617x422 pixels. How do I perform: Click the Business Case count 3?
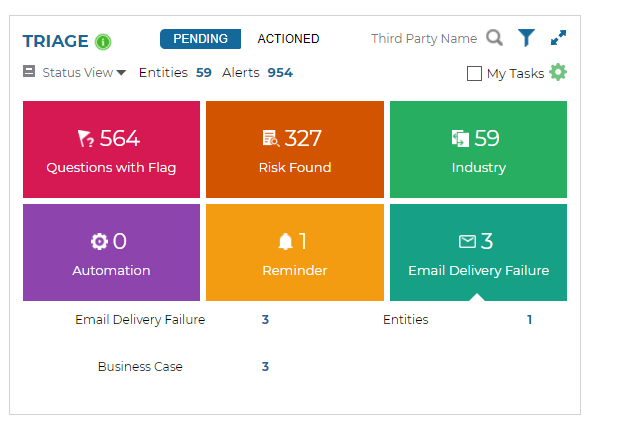coord(265,367)
